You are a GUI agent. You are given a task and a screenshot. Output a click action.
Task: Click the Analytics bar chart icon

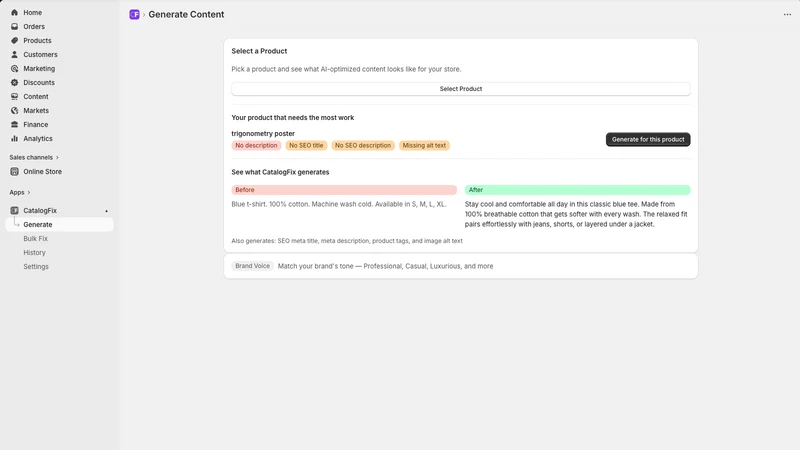tap(14, 139)
